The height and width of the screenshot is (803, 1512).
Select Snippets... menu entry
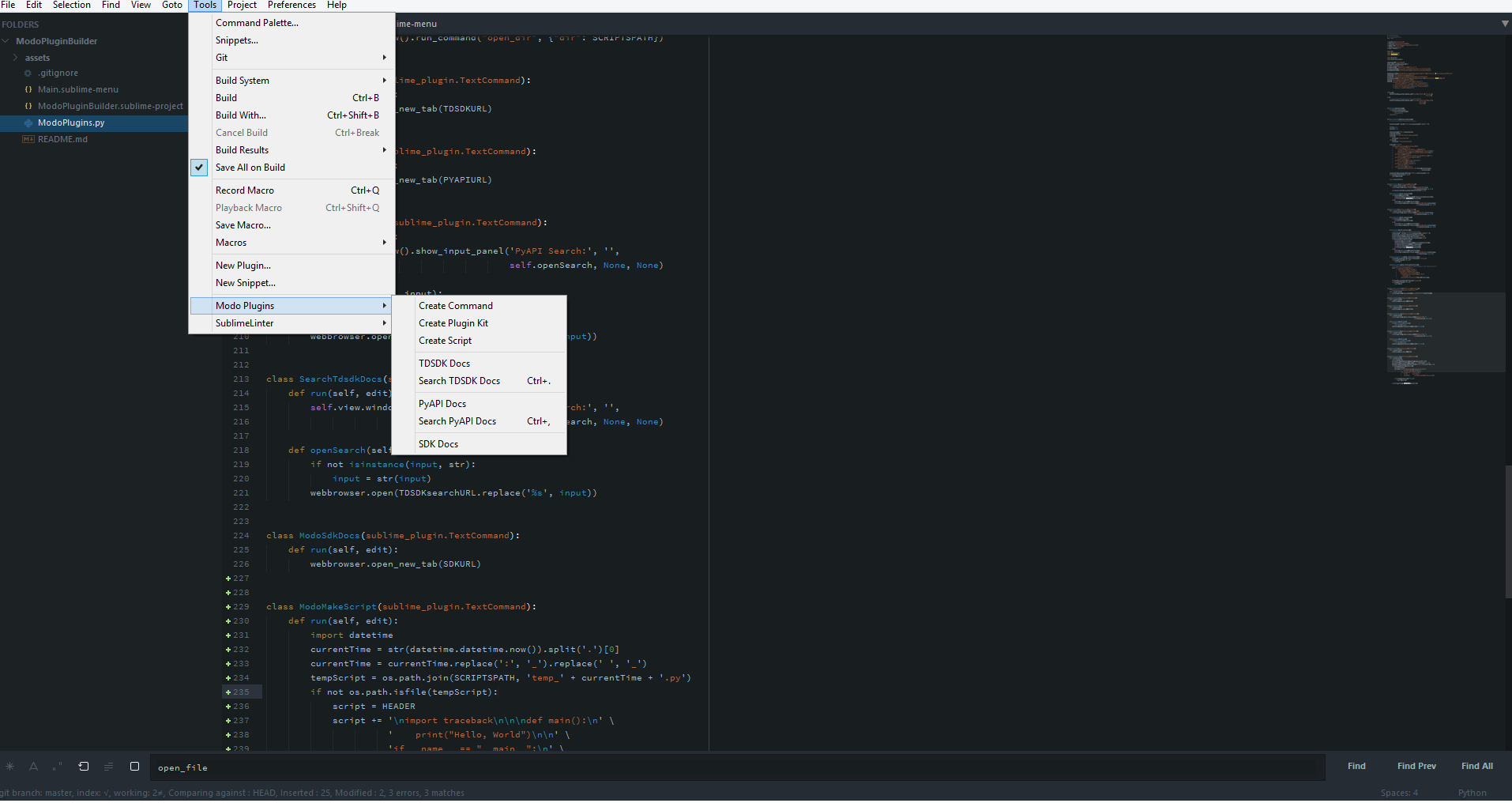[x=291, y=40]
